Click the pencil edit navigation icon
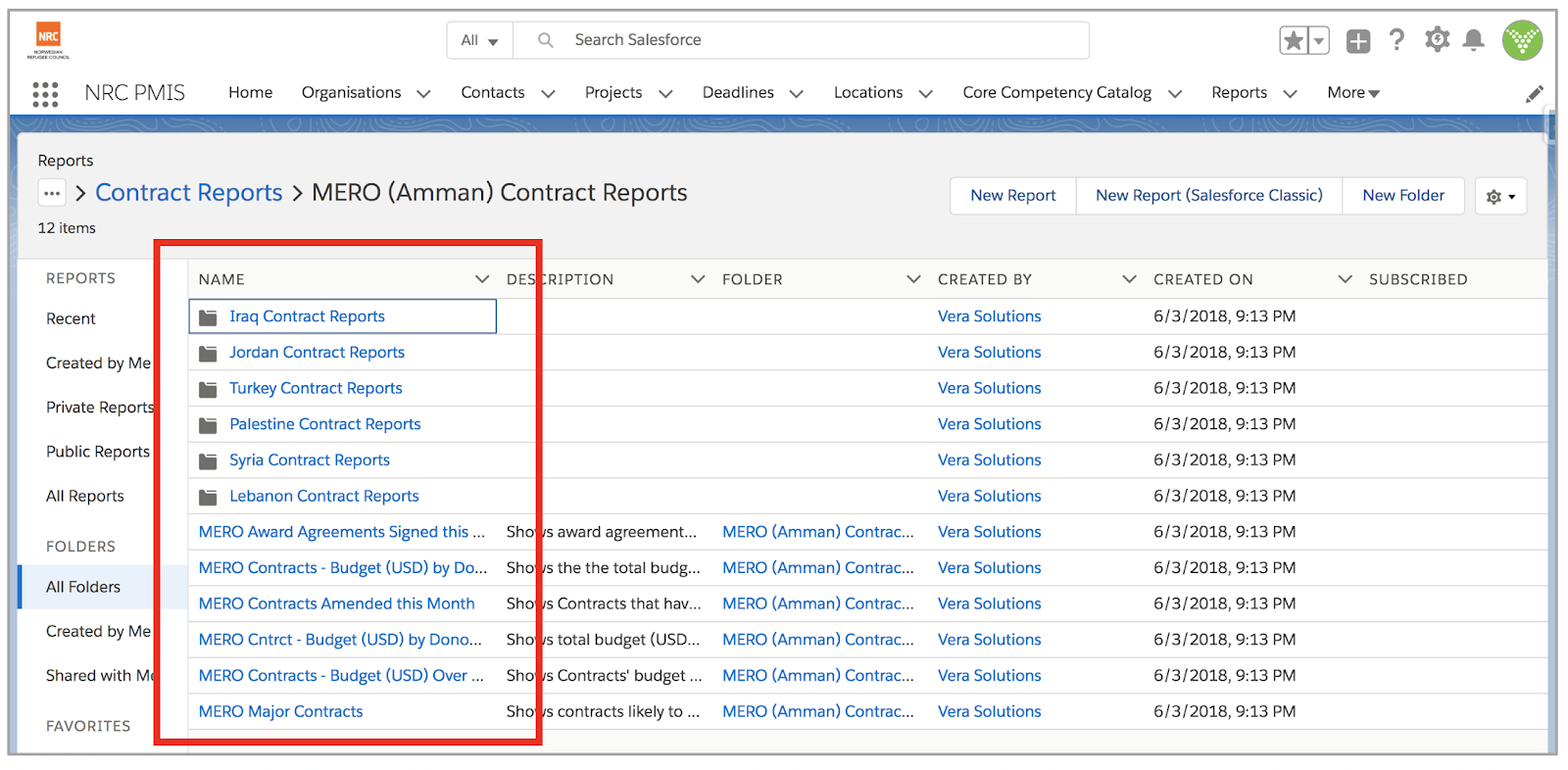 (1535, 93)
